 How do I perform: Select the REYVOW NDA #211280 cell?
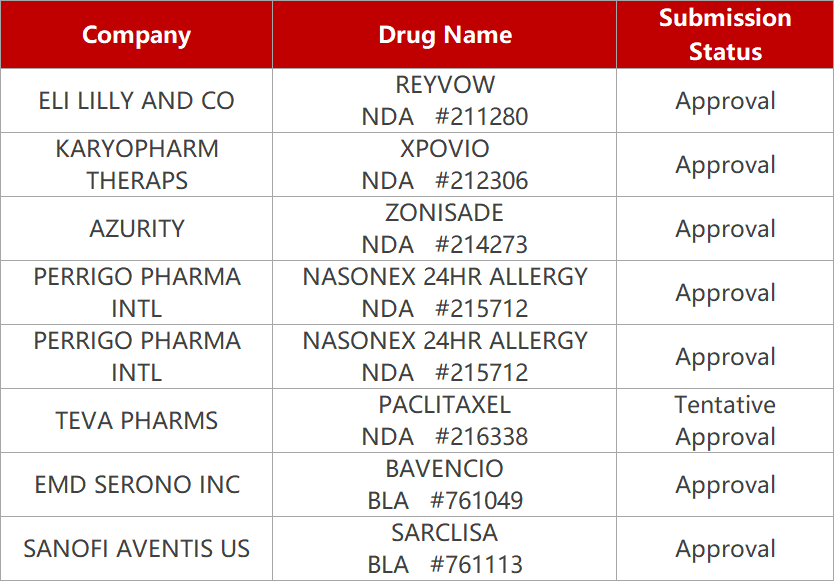(x=444, y=101)
